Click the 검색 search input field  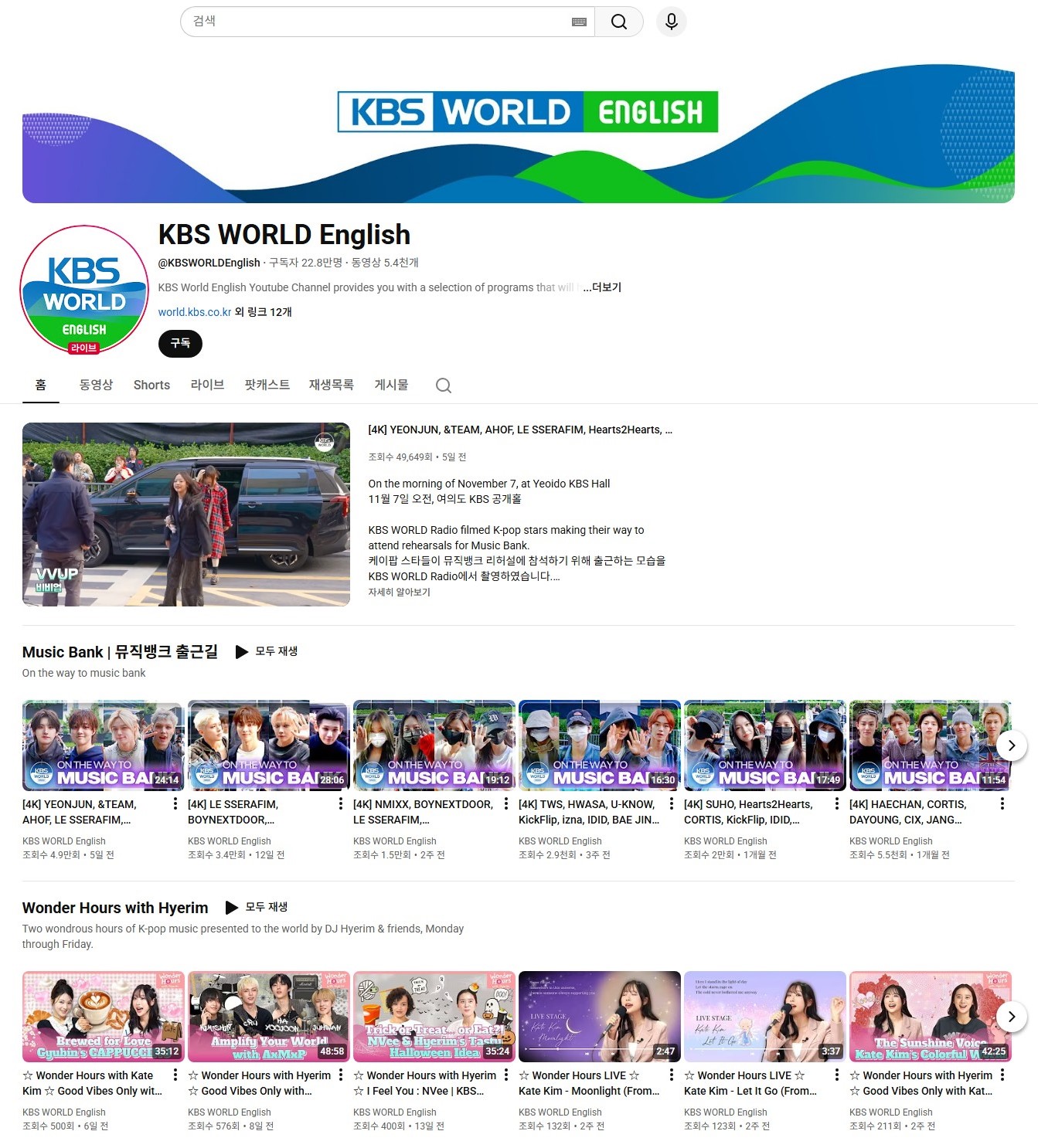coord(379,22)
